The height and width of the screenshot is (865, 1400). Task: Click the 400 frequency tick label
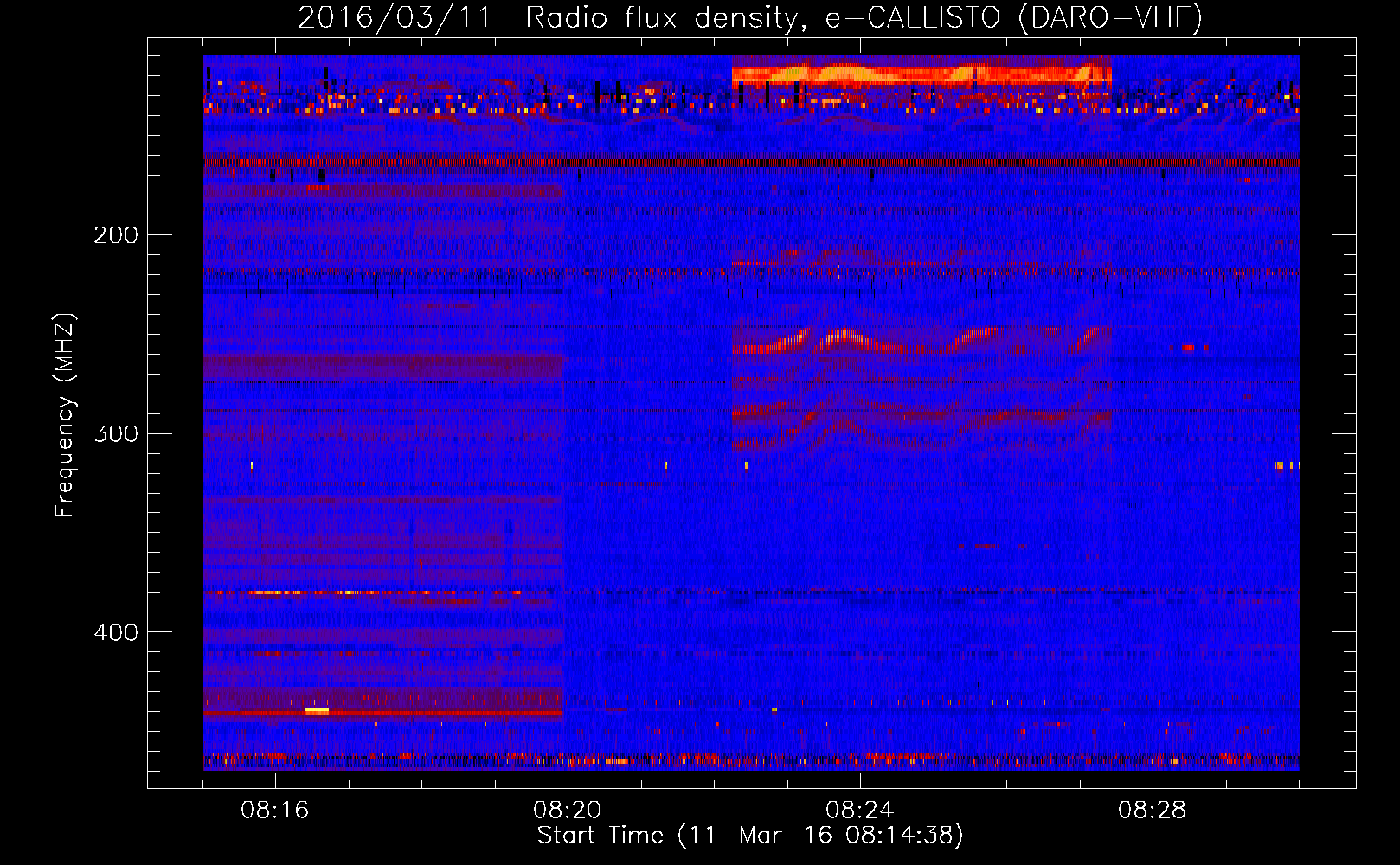click(116, 632)
